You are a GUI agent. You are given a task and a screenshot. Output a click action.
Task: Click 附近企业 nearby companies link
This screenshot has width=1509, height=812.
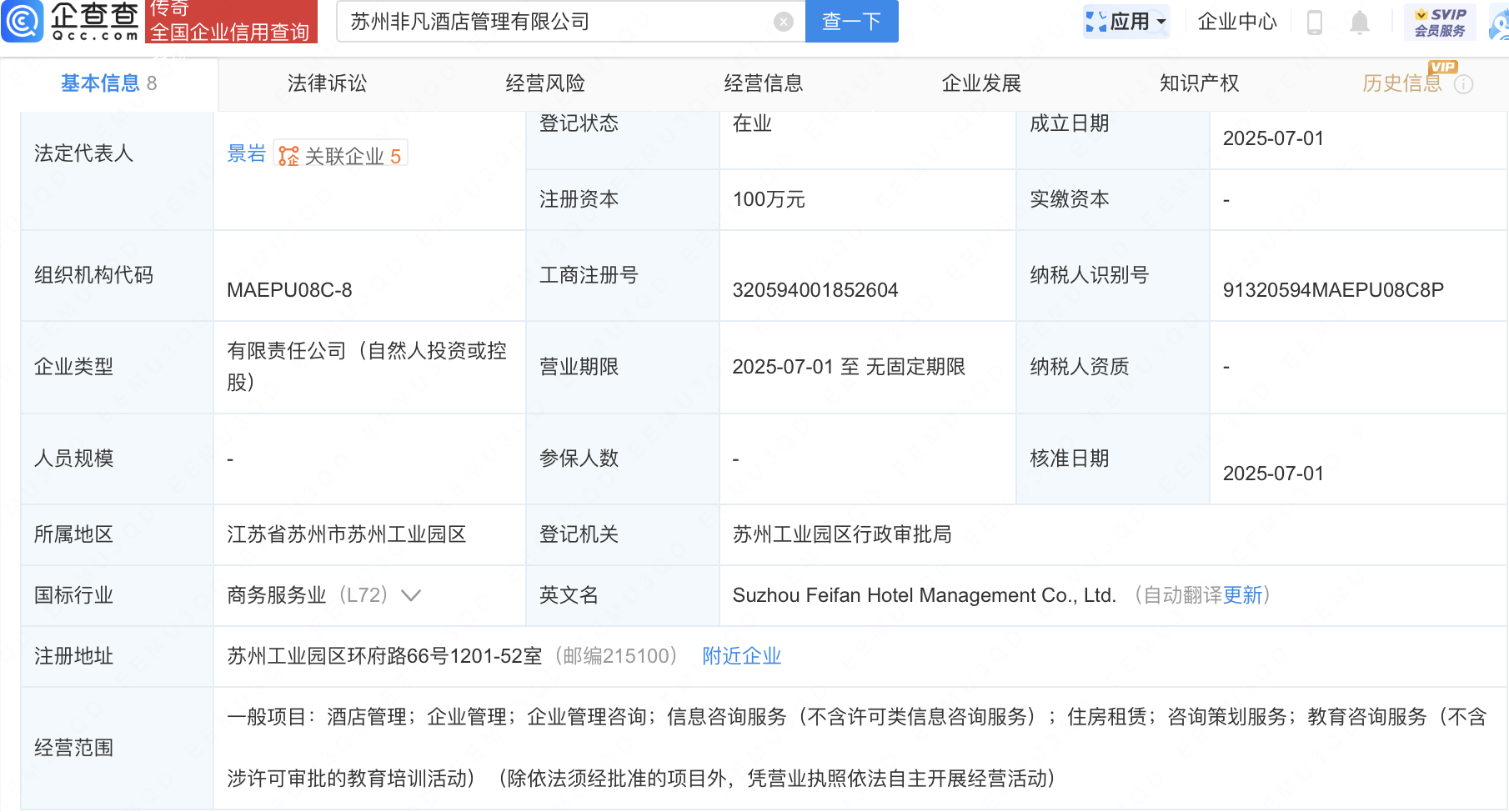click(x=741, y=656)
